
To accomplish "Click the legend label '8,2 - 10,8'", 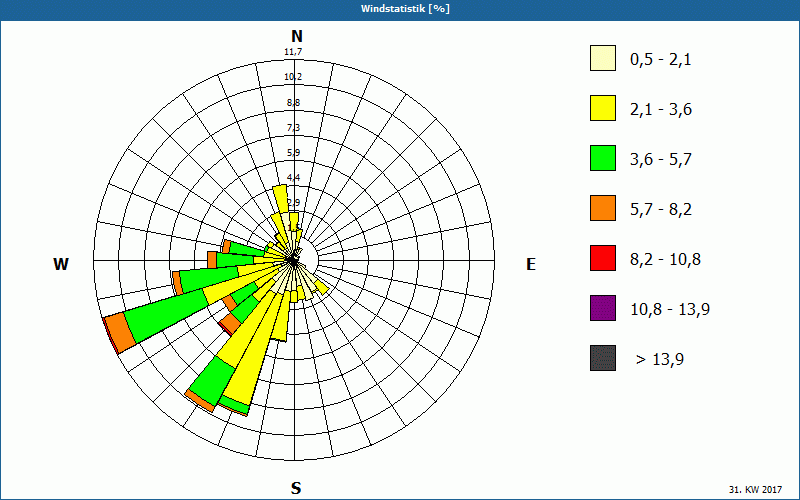I will click(665, 260).
